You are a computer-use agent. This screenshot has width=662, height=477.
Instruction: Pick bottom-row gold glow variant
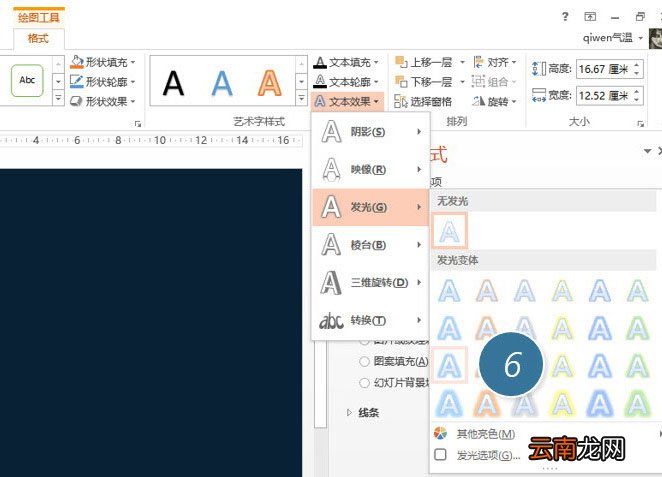[x=562, y=403]
